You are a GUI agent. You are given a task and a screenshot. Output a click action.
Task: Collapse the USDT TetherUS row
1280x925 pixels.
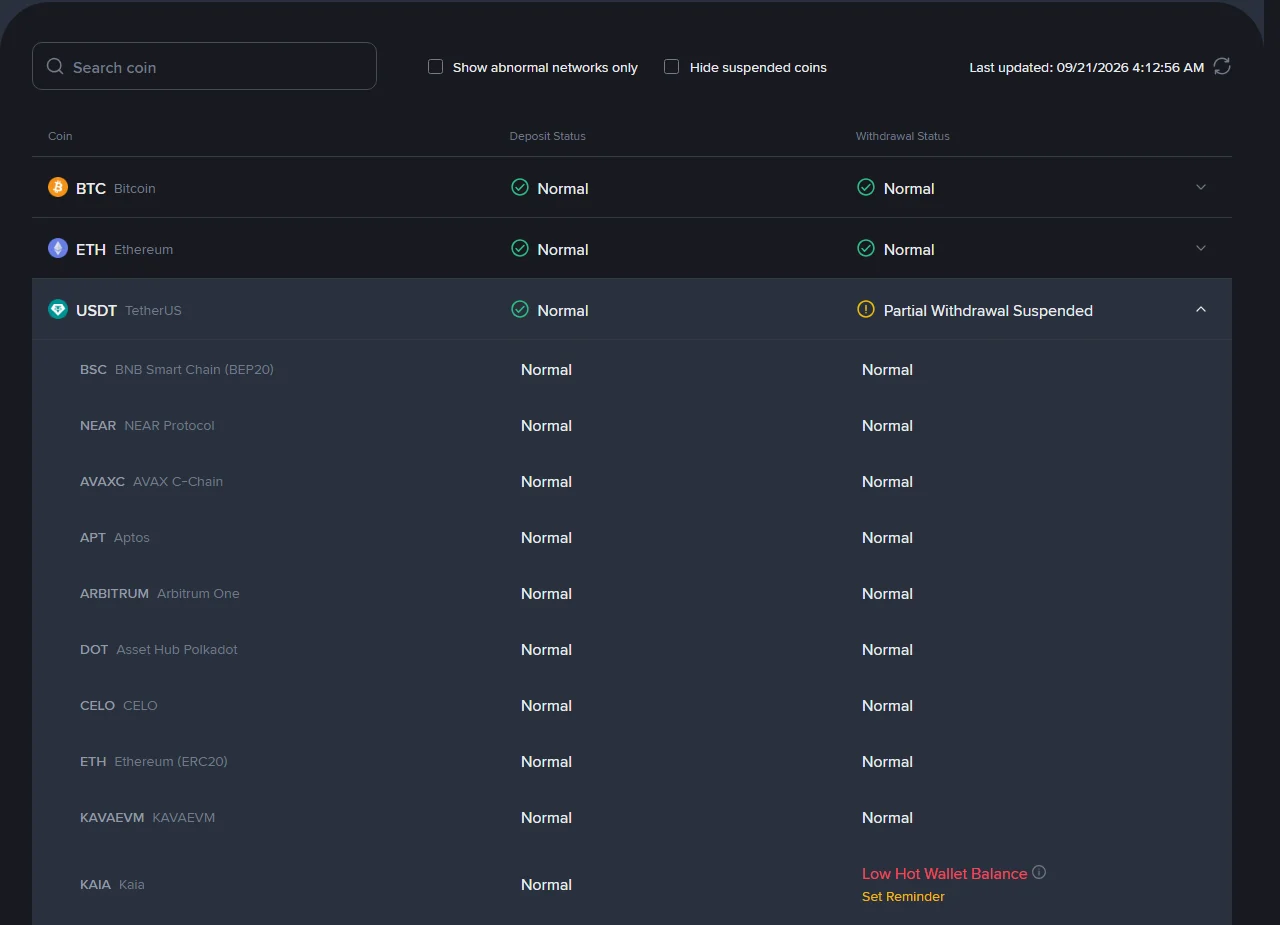(1201, 310)
